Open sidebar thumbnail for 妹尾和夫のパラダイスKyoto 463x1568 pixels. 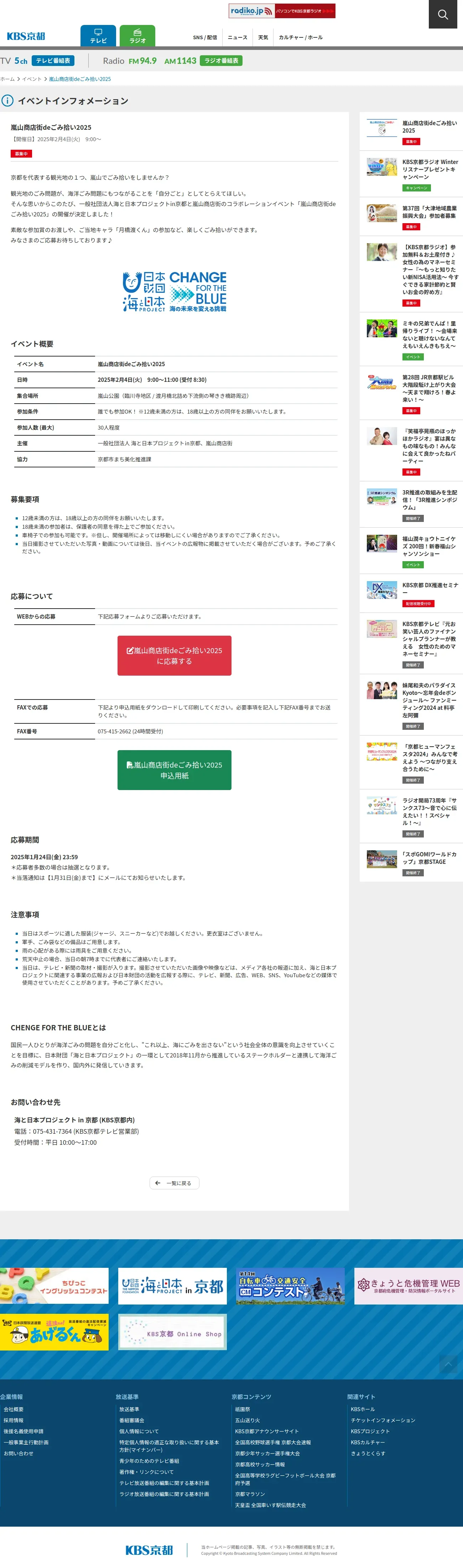click(x=382, y=690)
